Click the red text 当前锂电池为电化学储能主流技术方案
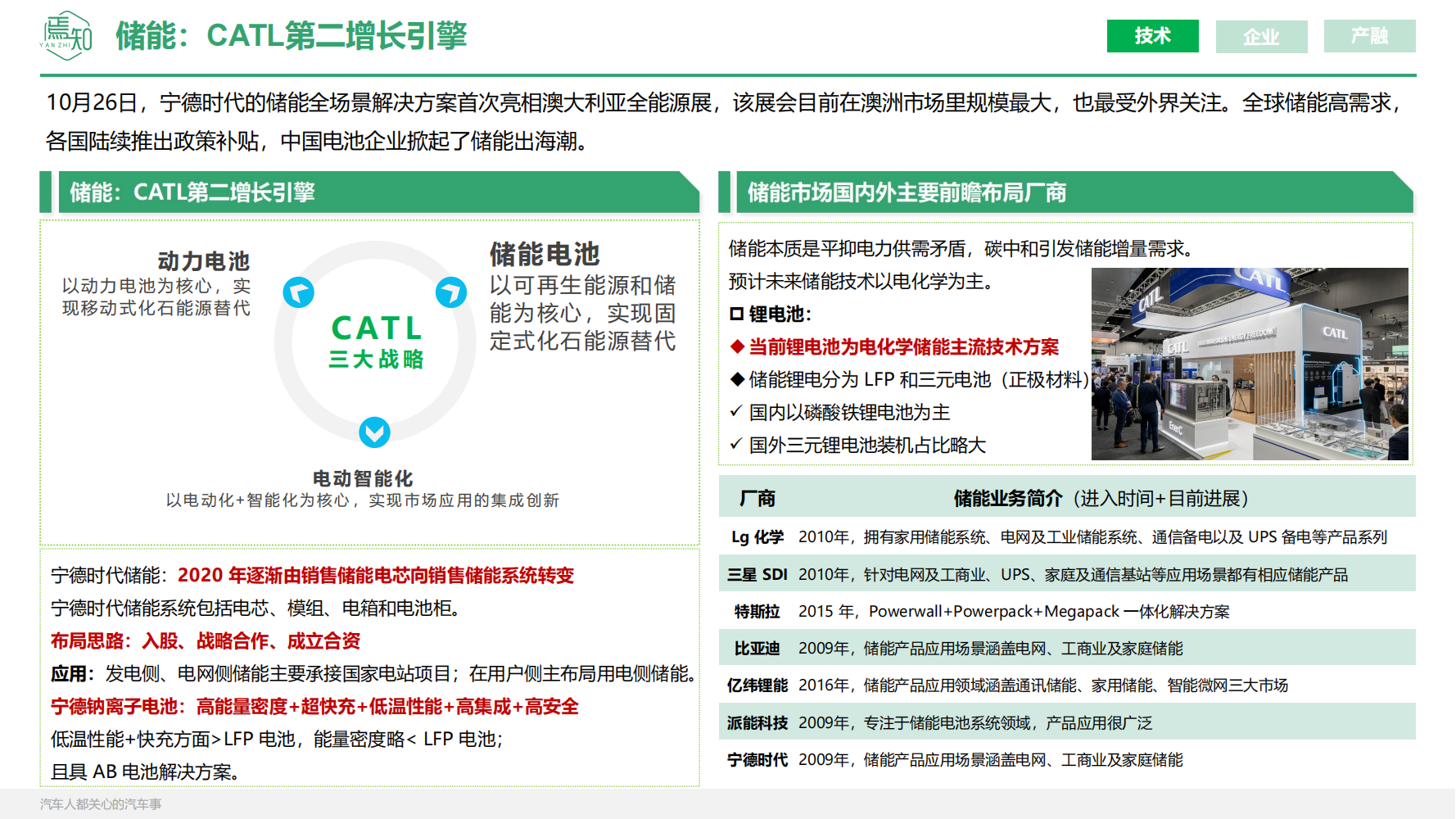Image resolution: width=1456 pixels, height=819 pixels. [x=904, y=346]
